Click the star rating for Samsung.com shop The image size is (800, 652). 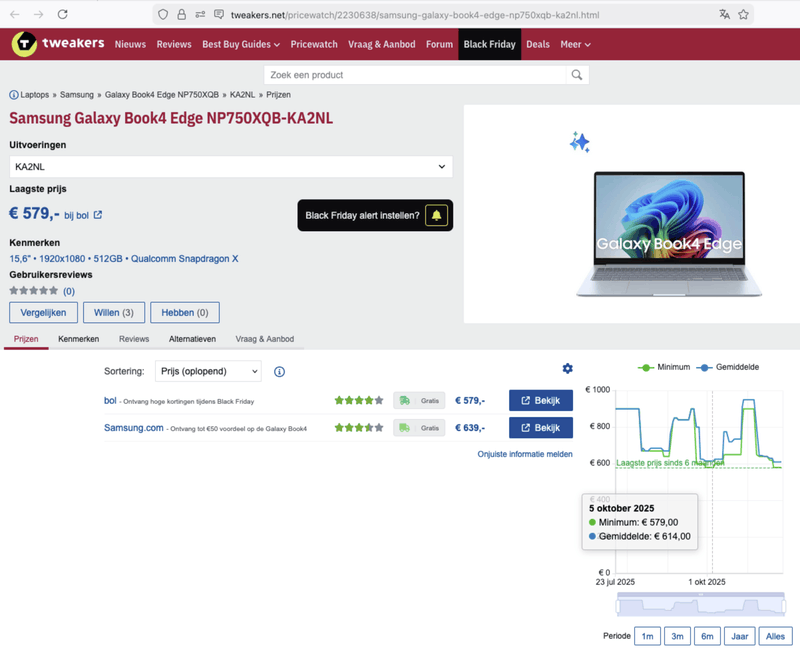click(x=359, y=428)
